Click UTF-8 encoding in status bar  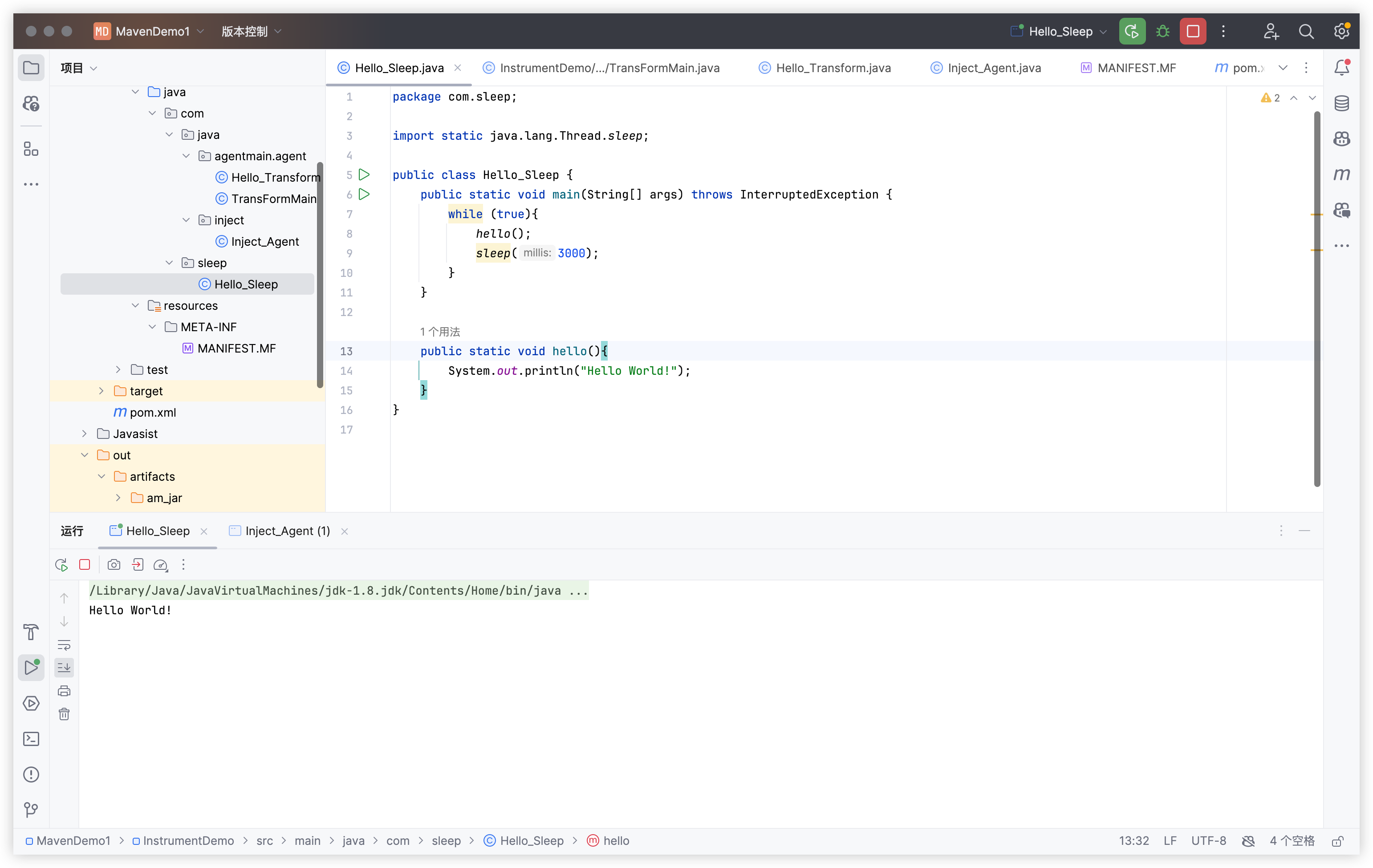1208,841
